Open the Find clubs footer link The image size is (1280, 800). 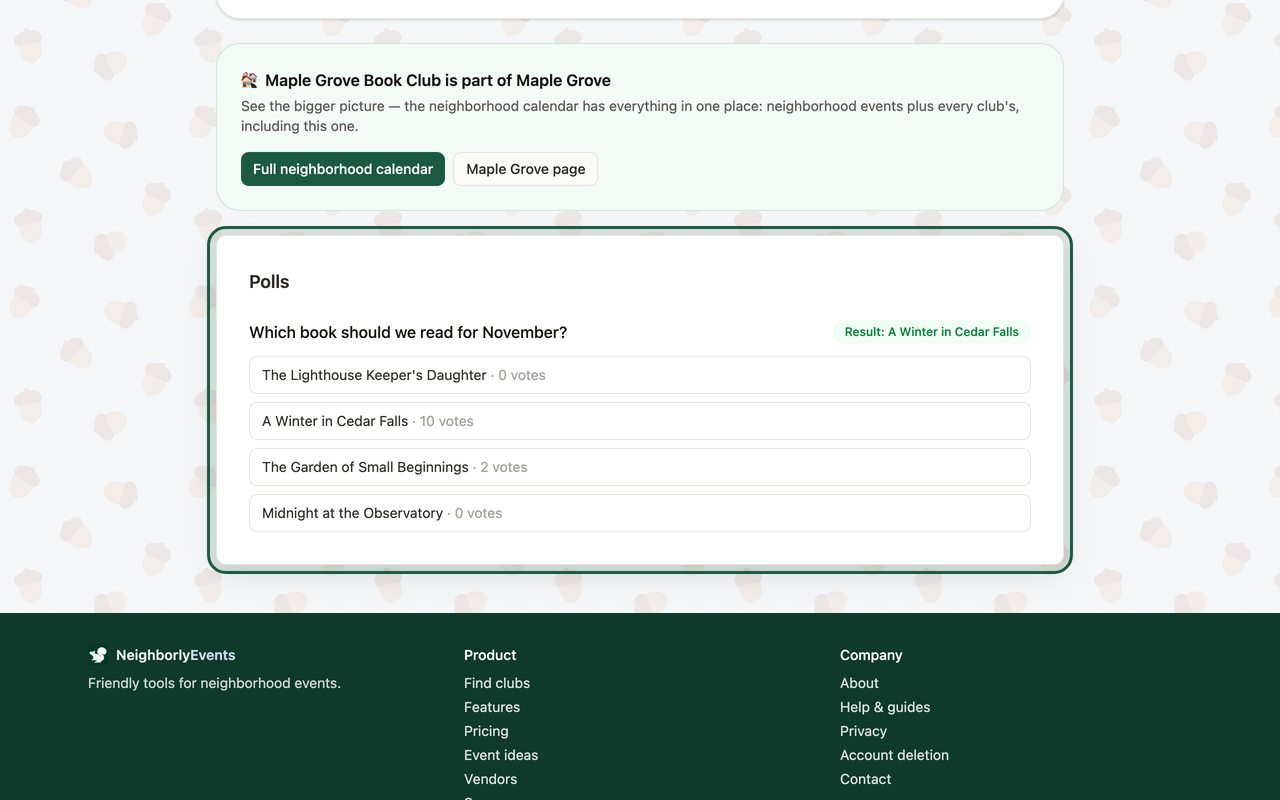pyautogui.click(x=497, y=683)
